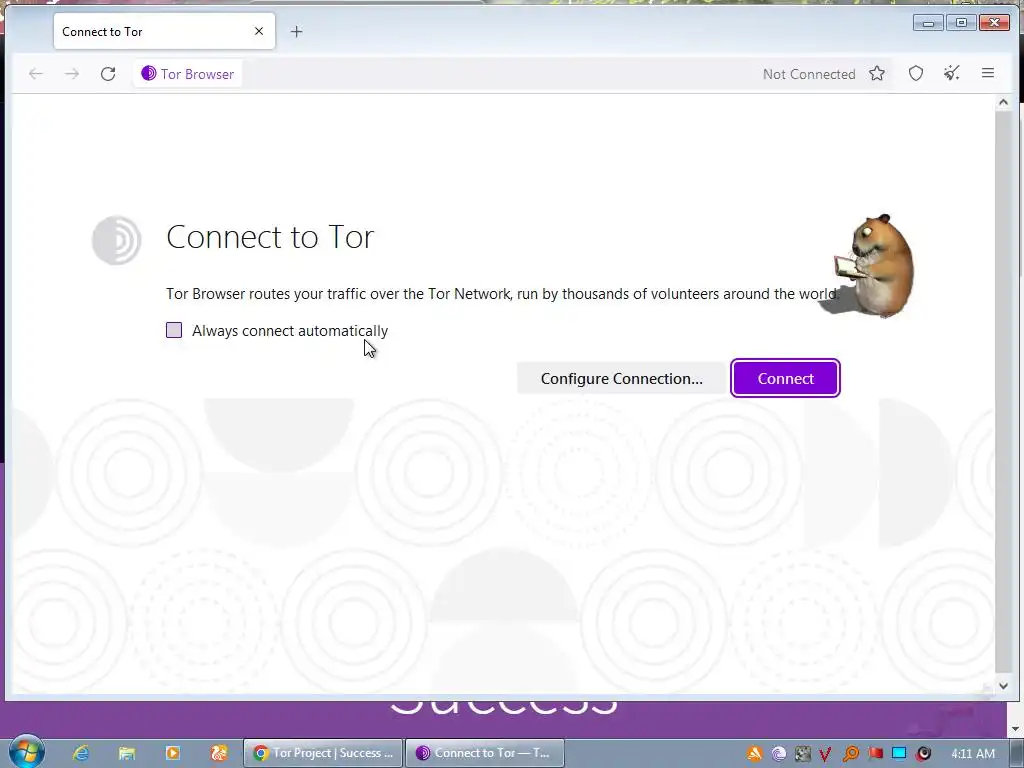
Task: Close the Connect to Tor tab
Action: (259, 31)
